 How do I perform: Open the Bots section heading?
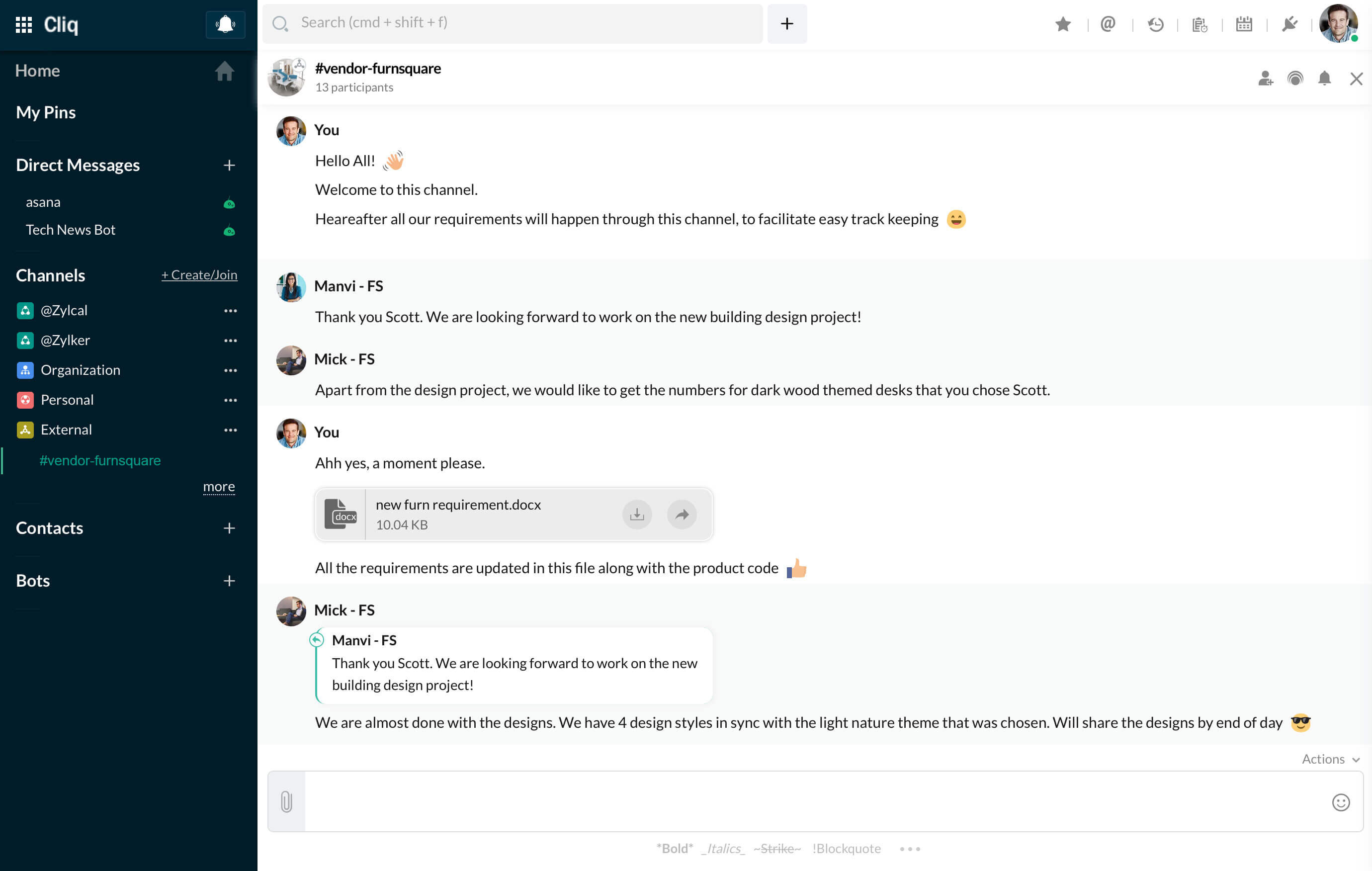(x=33, y=581)
